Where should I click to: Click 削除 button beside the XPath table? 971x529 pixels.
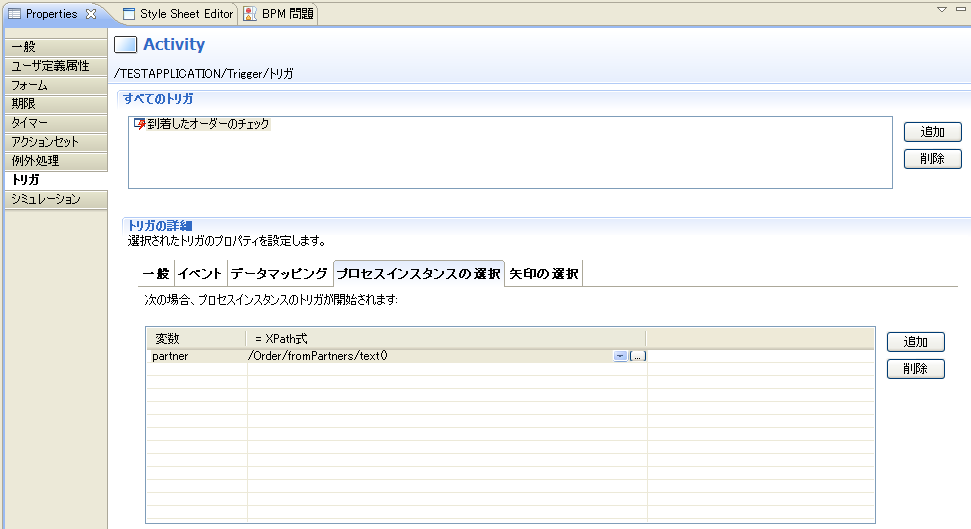tap(915, 369)
